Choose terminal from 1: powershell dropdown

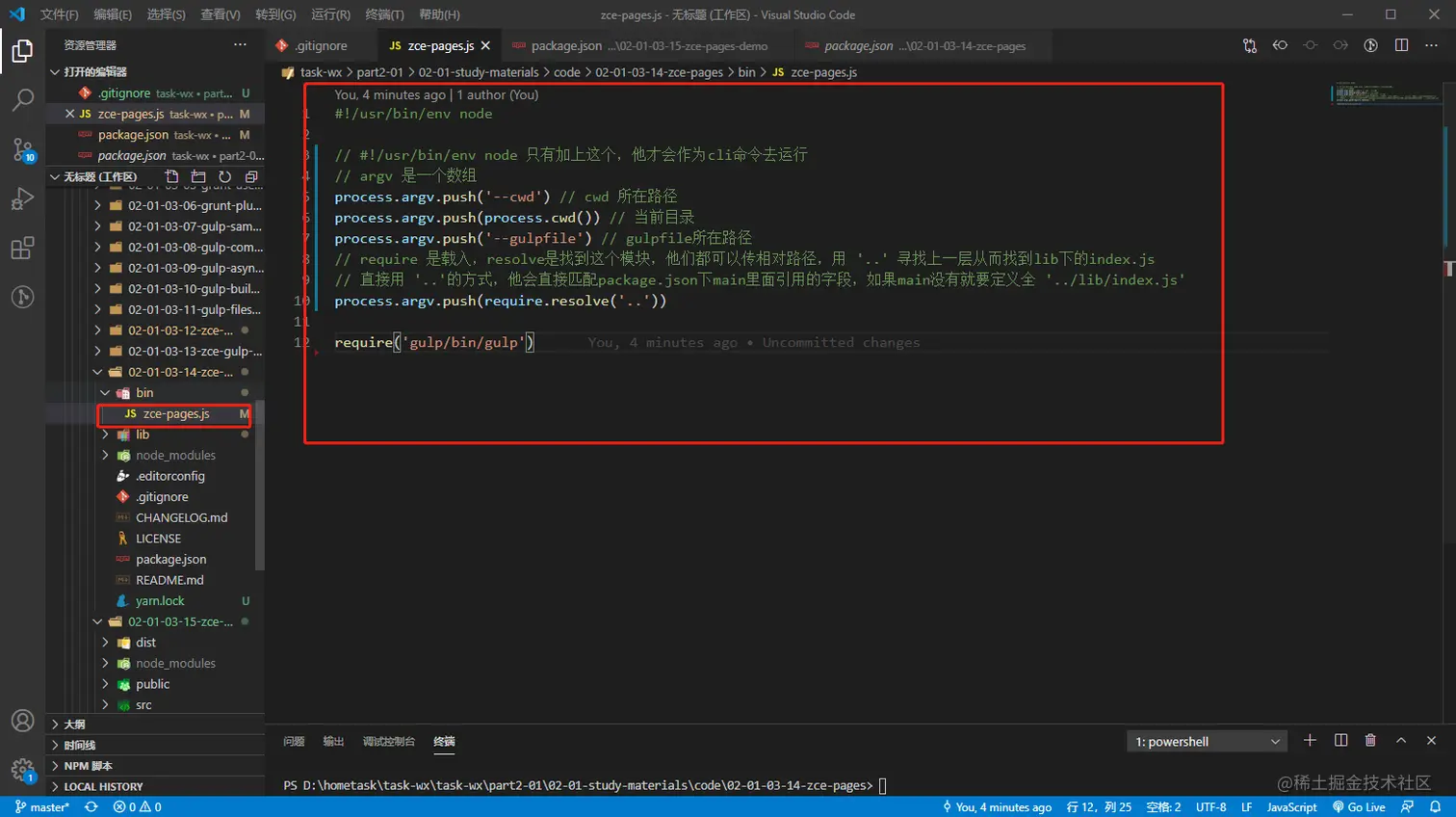coord(1208,742)
